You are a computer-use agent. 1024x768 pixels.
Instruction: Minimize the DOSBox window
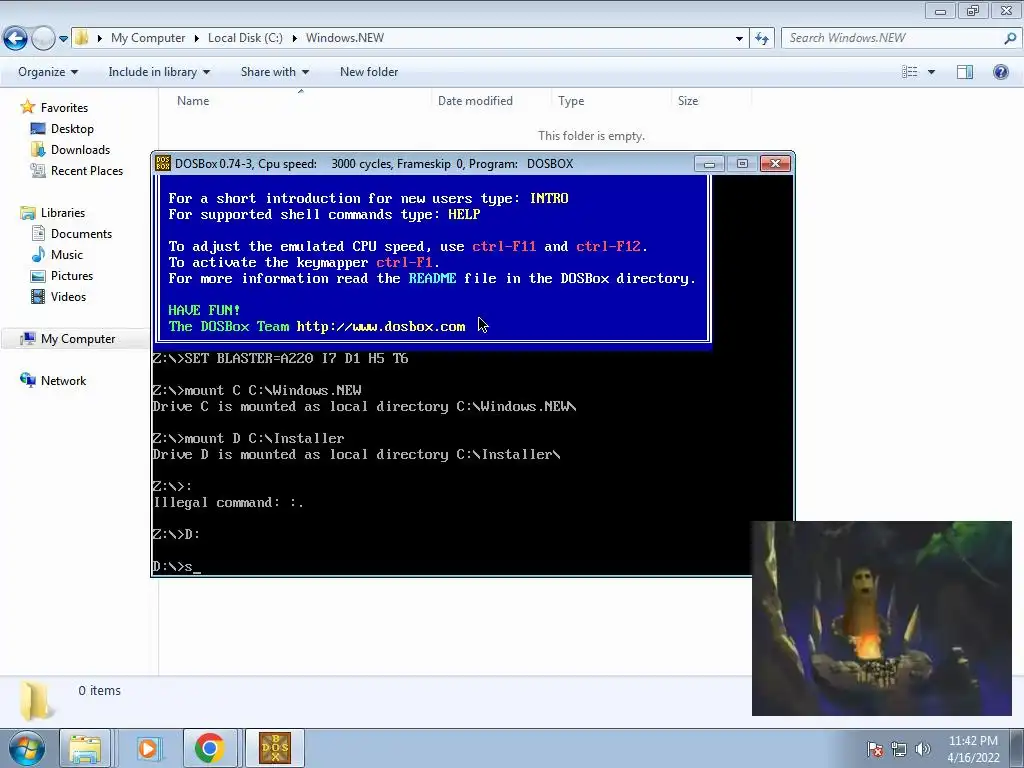coord(709,163)
